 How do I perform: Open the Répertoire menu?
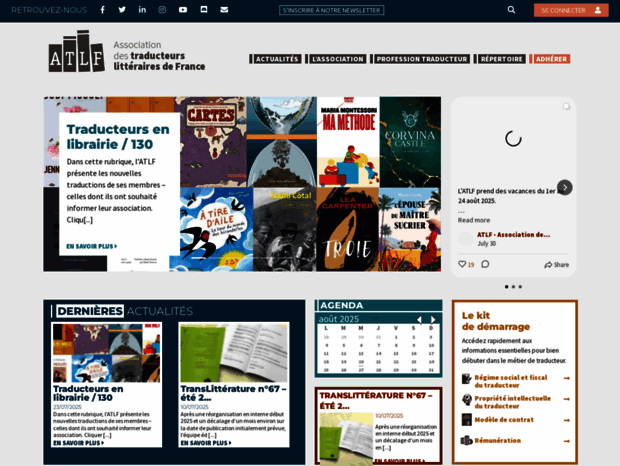502,59
